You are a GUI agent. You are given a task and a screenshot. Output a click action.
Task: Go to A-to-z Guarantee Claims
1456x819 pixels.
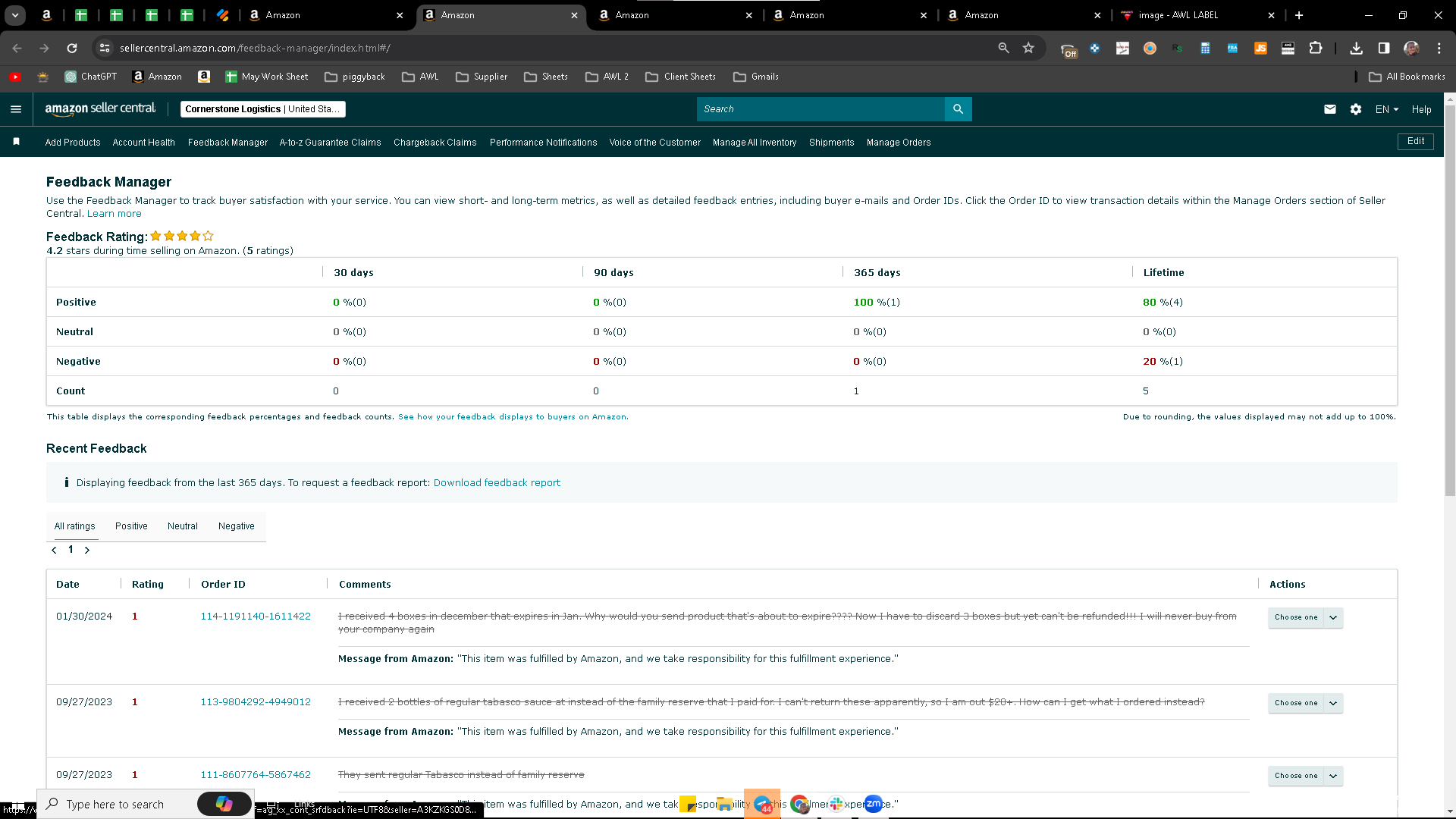330,143
